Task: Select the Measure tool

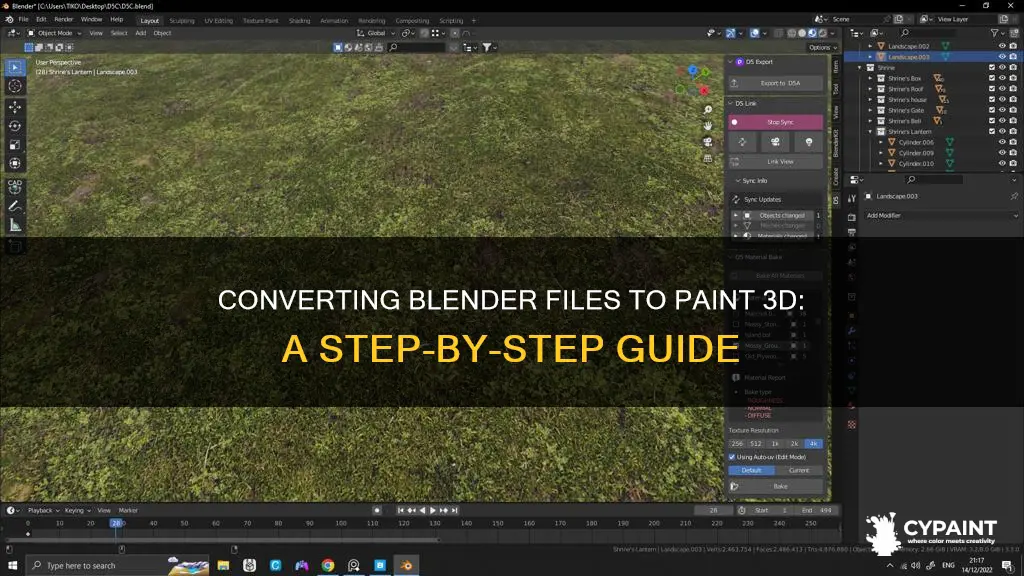Action: pyautogui.click(x=15, y=226)
